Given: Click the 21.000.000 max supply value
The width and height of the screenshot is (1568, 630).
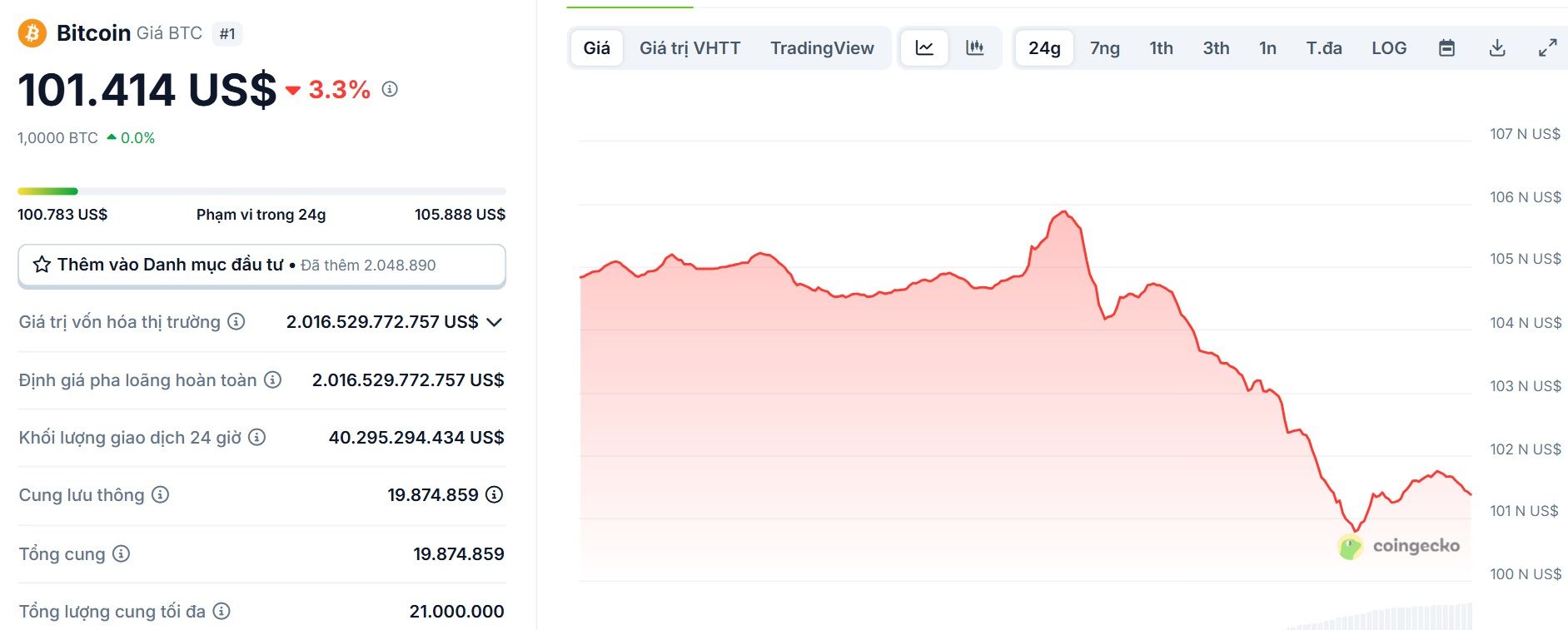Looking at the screenshot, I should (456, 611).
